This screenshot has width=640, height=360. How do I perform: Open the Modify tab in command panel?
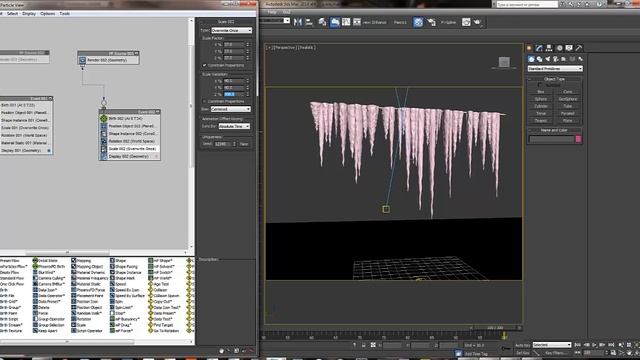[x=539, y=48]
